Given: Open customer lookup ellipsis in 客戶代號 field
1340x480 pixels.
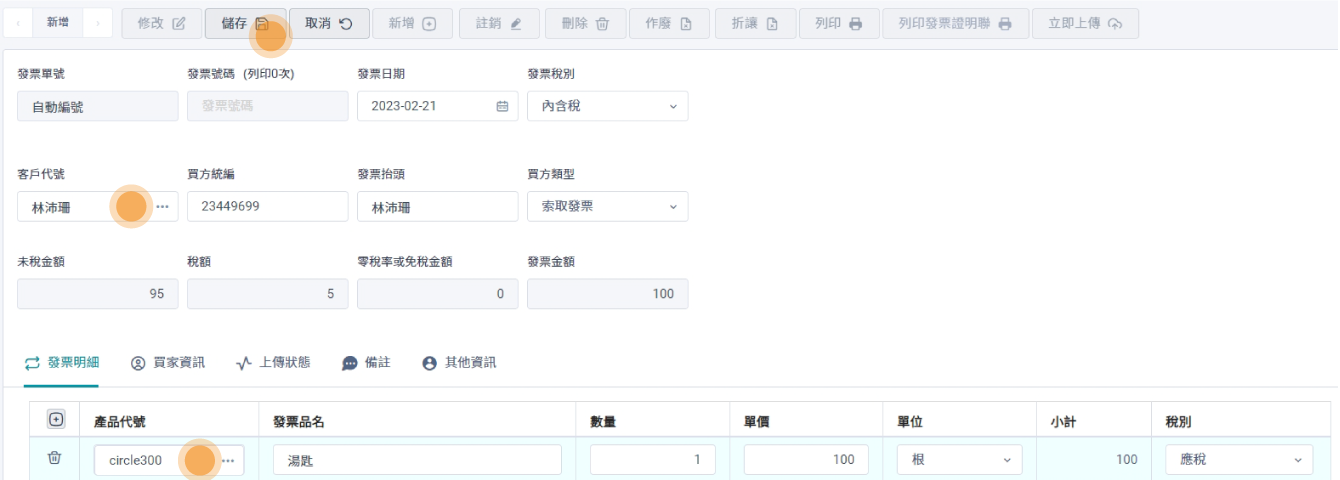Looking at the screenshot, I should pos(163,207).
